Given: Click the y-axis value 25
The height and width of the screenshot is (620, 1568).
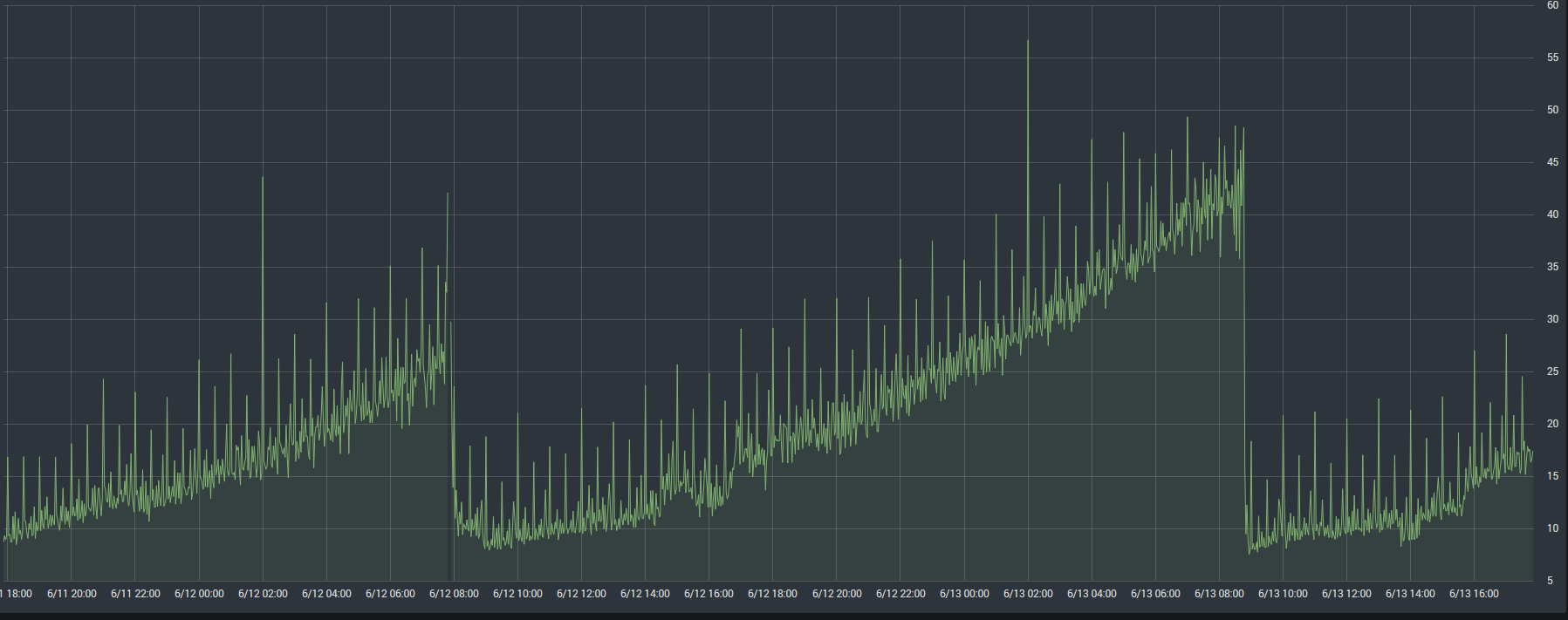Looking at the screenshot, I should (x=1552, y=371).
